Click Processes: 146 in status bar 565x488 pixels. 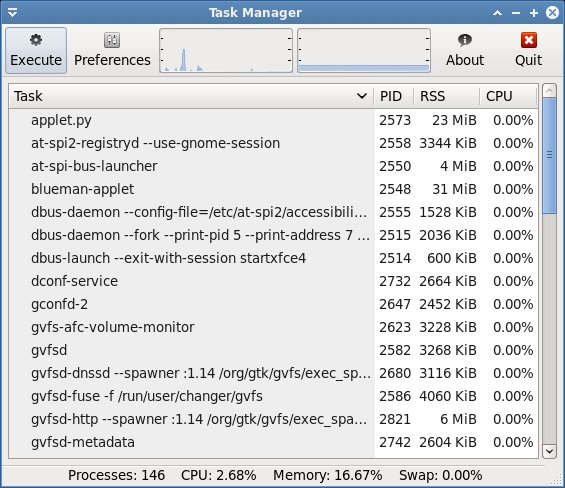[116, 475]
